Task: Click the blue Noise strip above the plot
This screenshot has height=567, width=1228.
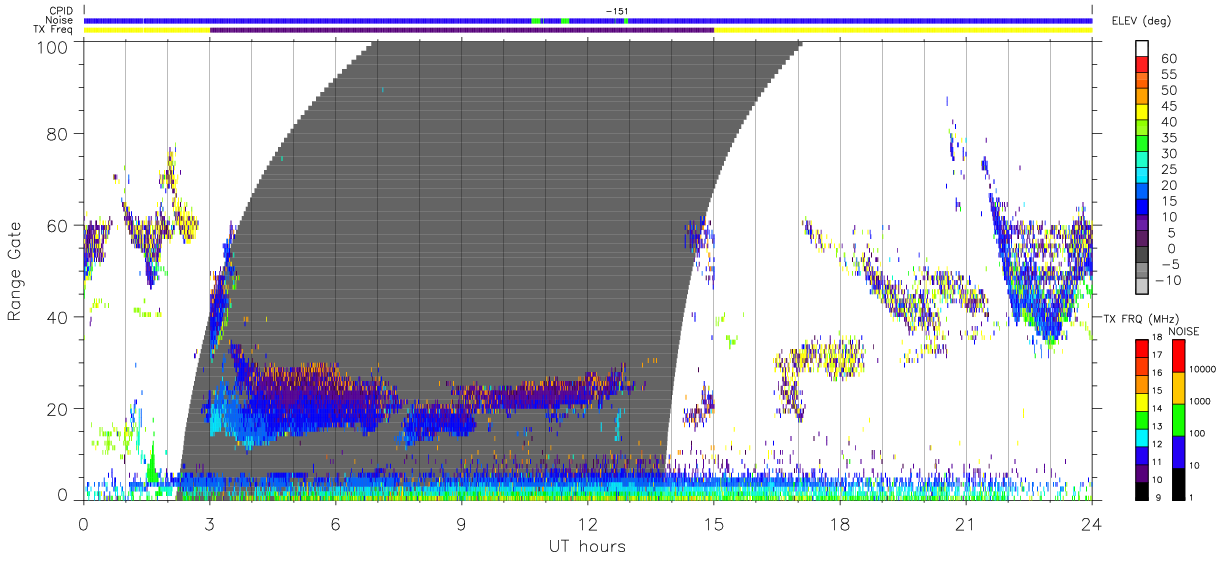Action: (x=587, y=20)
